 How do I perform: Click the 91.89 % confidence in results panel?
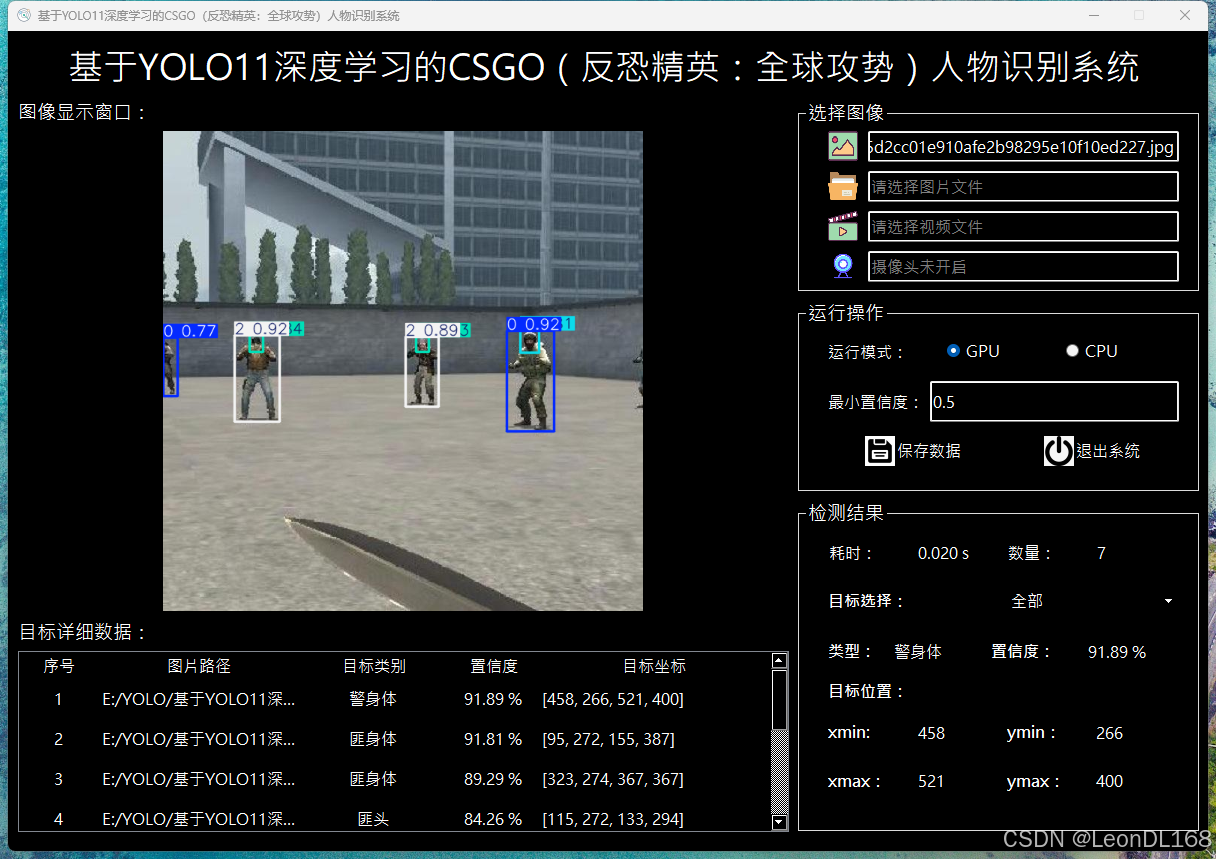[x=1117, y=652]
